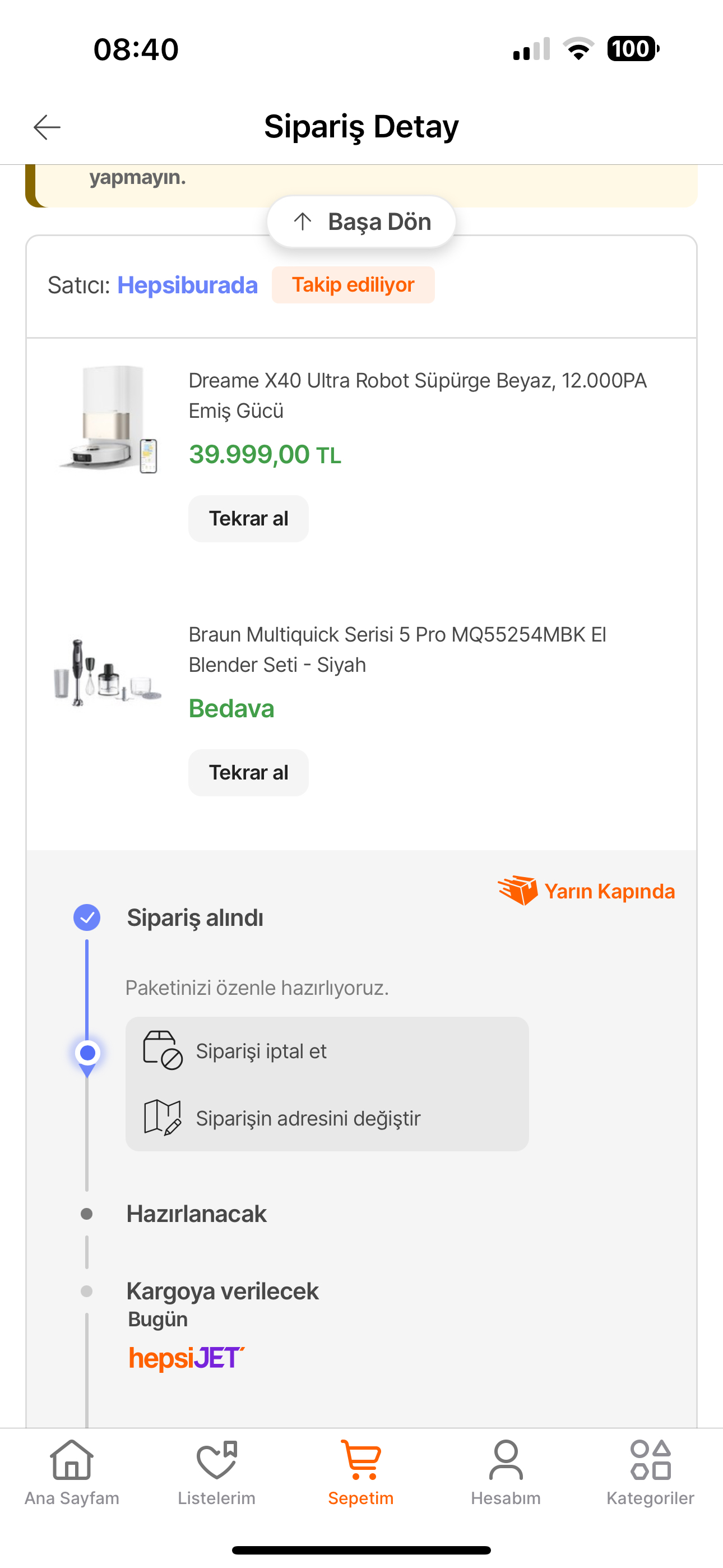The width and height of the screenshot is (723, 1568).
Task: Open the Sepetim cart tab
Action: [361, 1471]
